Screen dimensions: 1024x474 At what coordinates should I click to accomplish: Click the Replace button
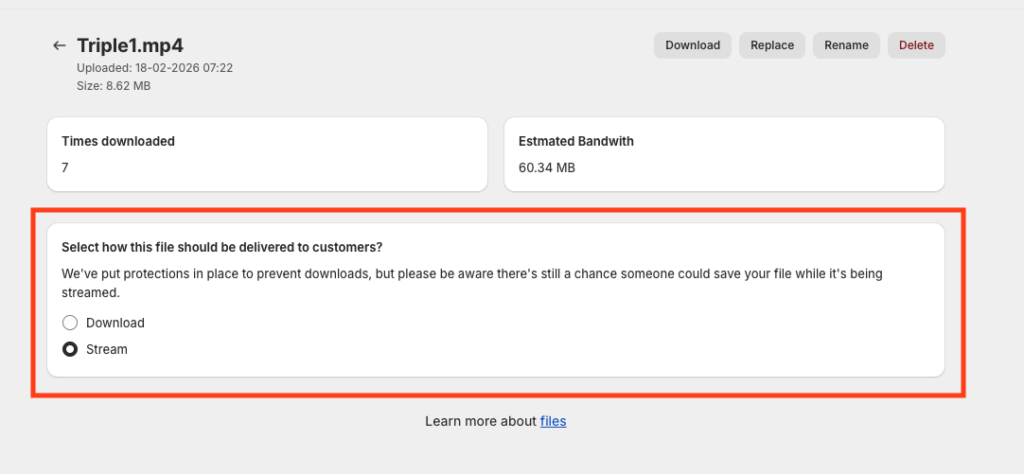[772, 45]
